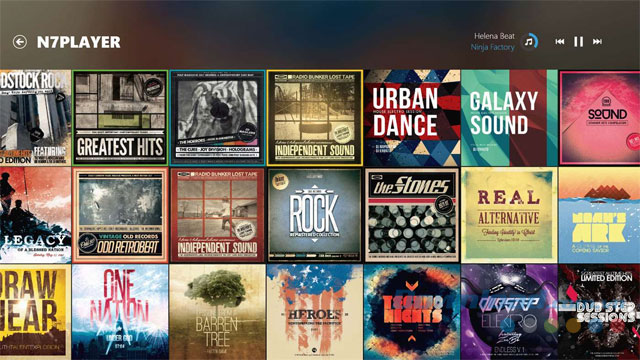Pause the current song
This screenshot has height=360, width=640.
[578, 42]
